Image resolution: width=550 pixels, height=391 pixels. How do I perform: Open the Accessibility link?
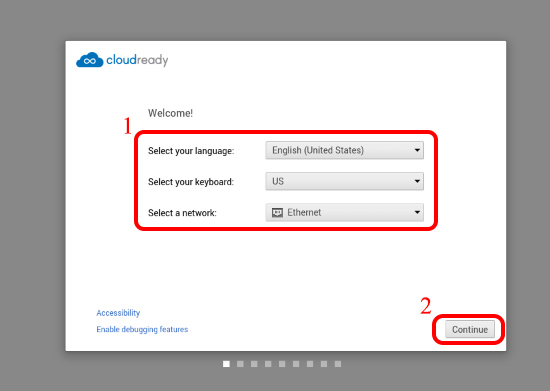coord(118,313)
